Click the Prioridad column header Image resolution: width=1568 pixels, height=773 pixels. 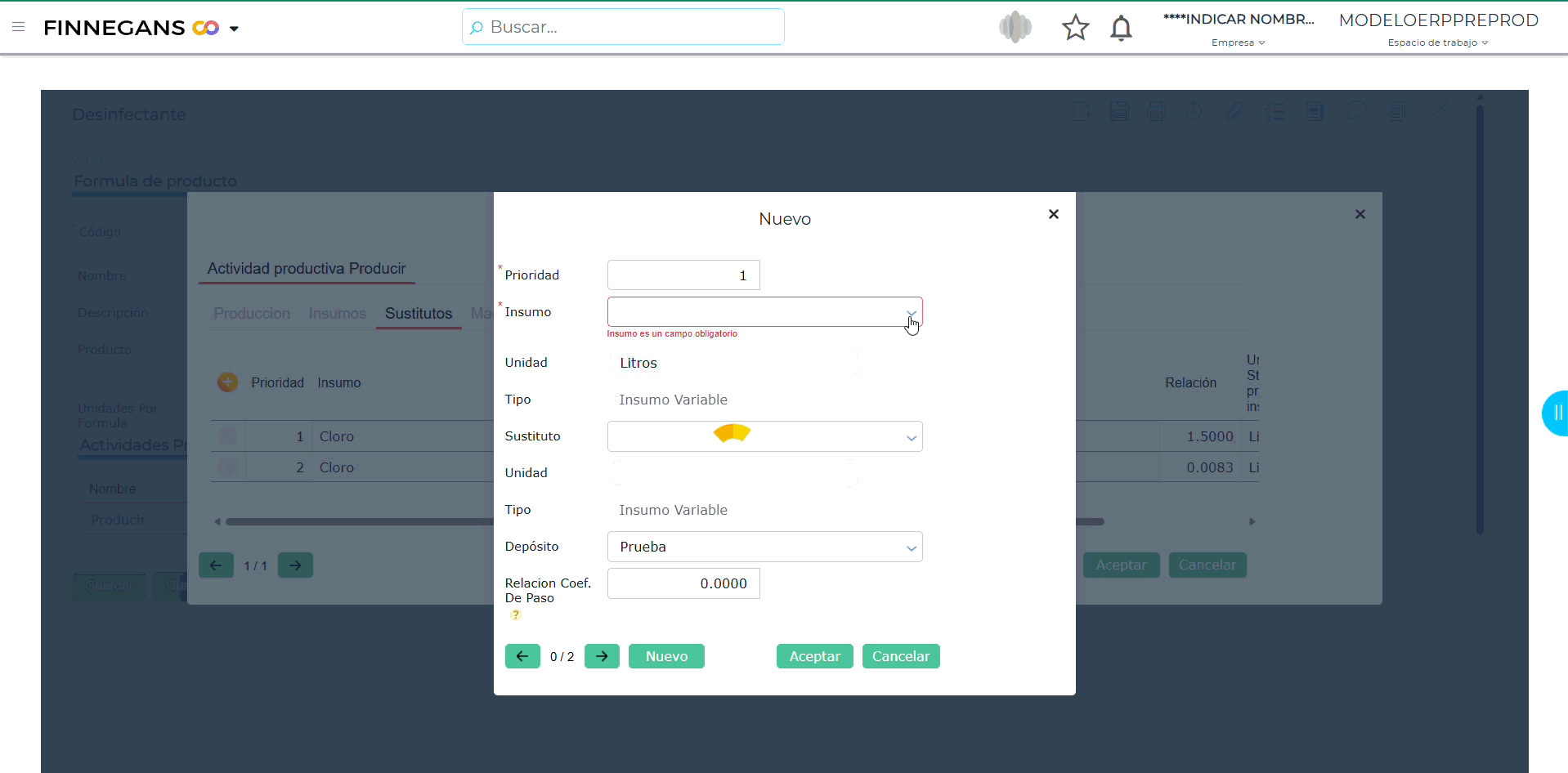click(277, 382)
